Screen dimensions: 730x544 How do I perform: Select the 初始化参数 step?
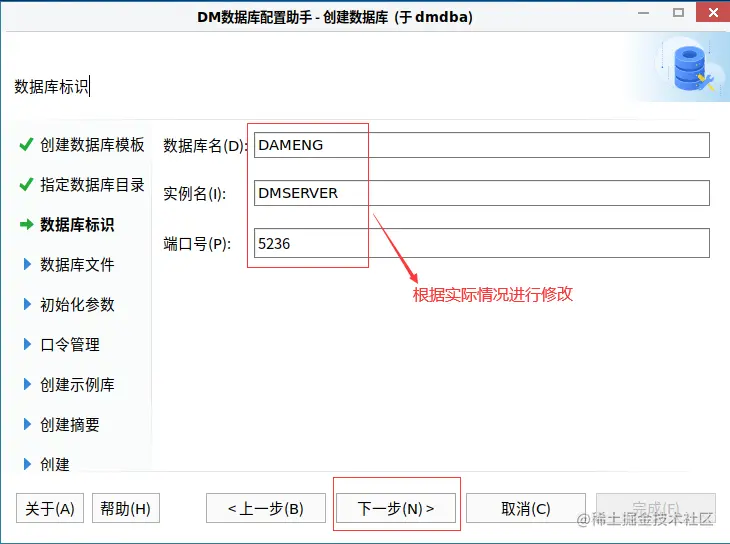click(77, 305)
